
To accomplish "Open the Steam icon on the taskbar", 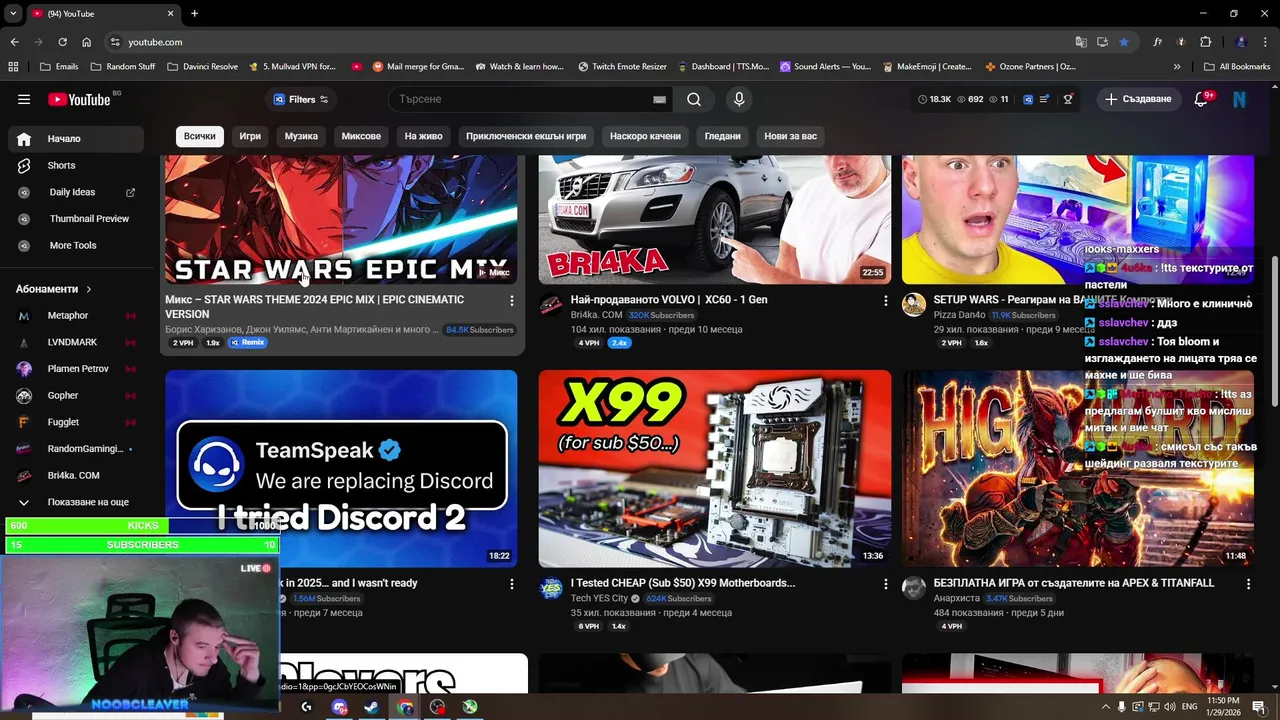I will coord(371,707).
